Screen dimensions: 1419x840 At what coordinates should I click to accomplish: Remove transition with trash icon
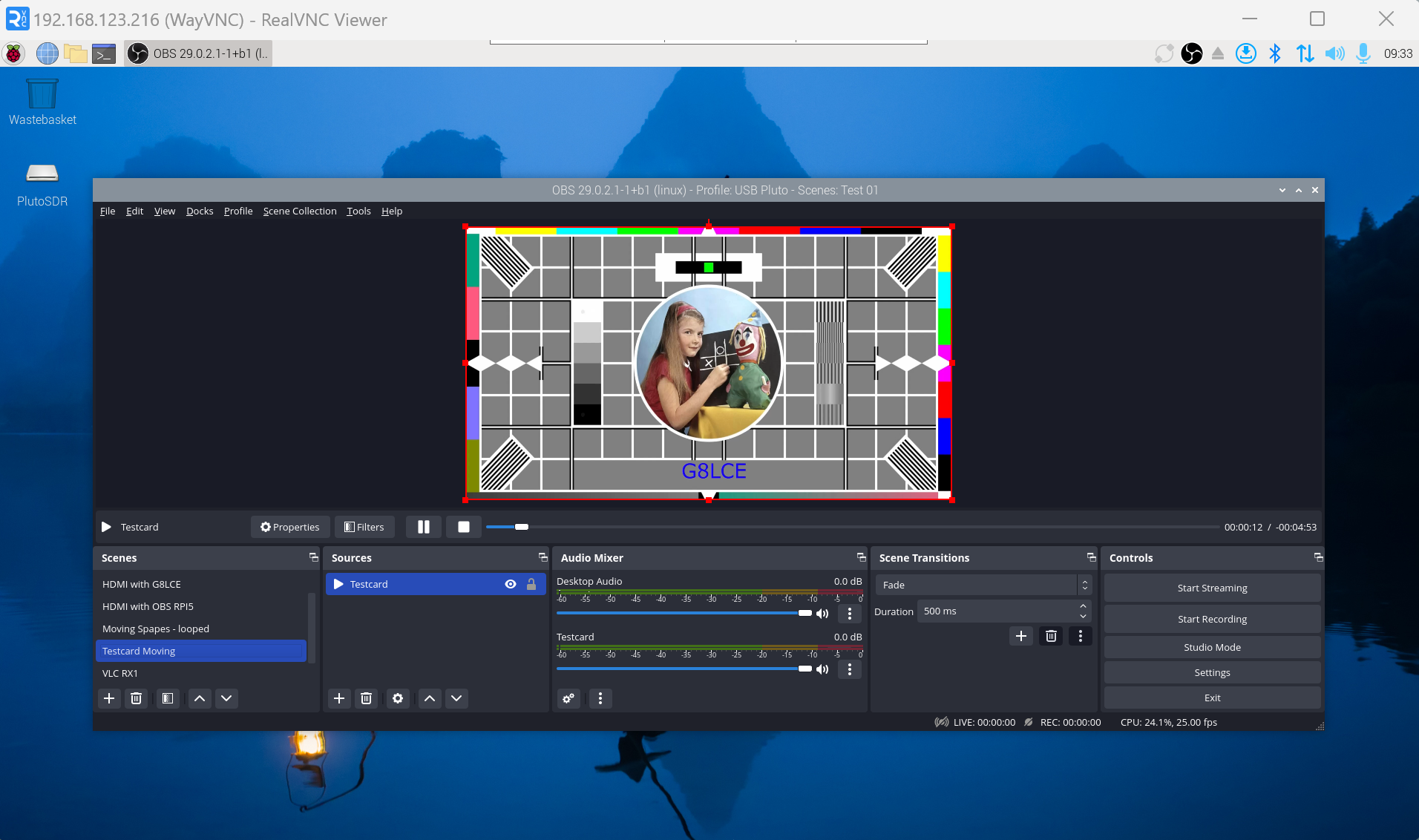(1051, 636)
